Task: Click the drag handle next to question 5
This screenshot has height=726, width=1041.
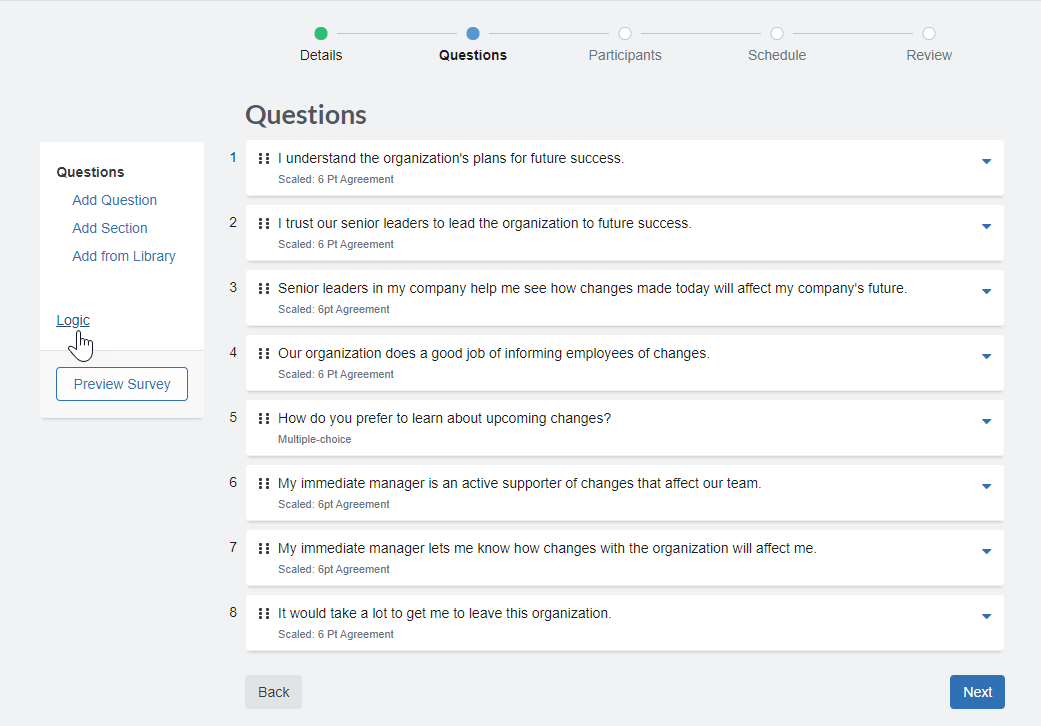Action: (x=263, y=419)
